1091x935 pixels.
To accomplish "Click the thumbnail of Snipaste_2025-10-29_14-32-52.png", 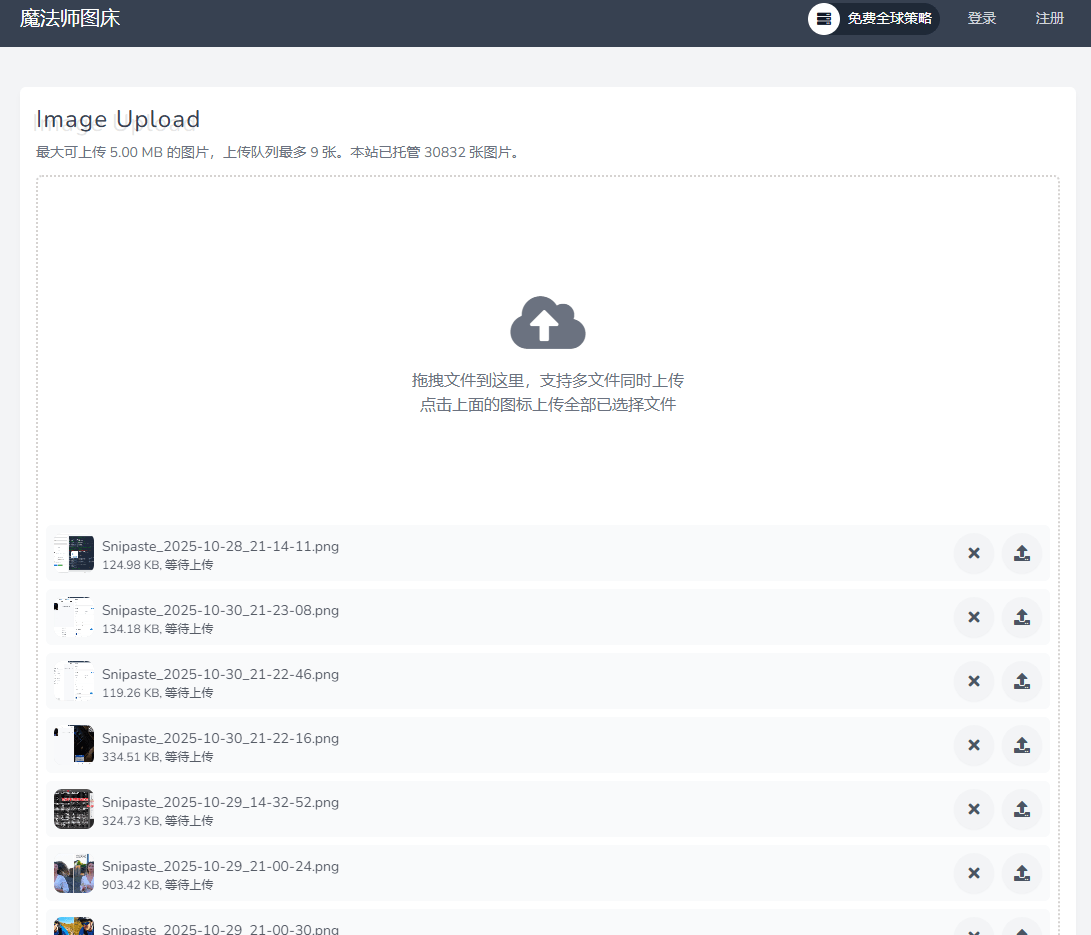I will tap(74, 810).
